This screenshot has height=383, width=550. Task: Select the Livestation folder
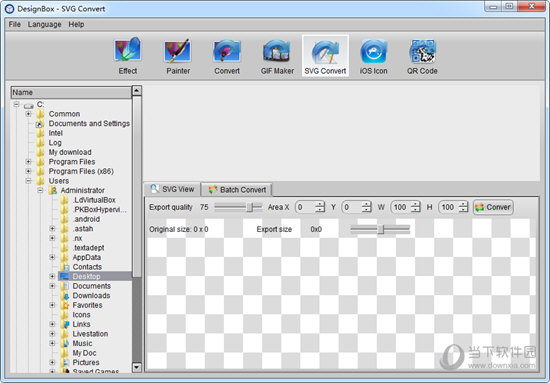coord(90,334)
